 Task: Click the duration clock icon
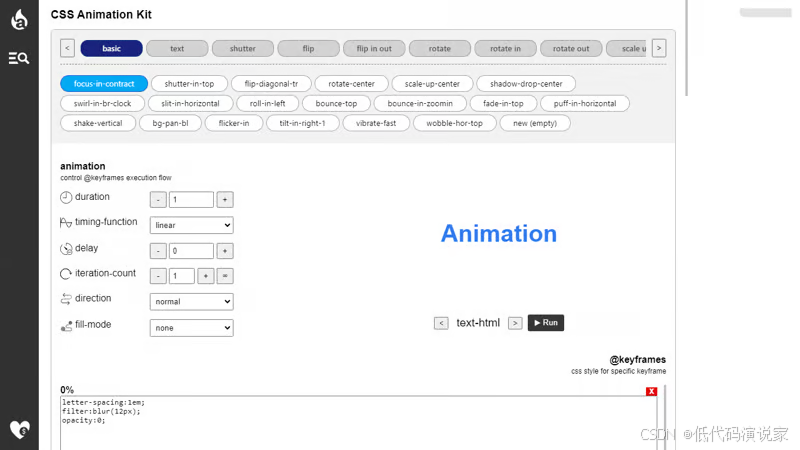pyautogui.click(x=66, y=197)
